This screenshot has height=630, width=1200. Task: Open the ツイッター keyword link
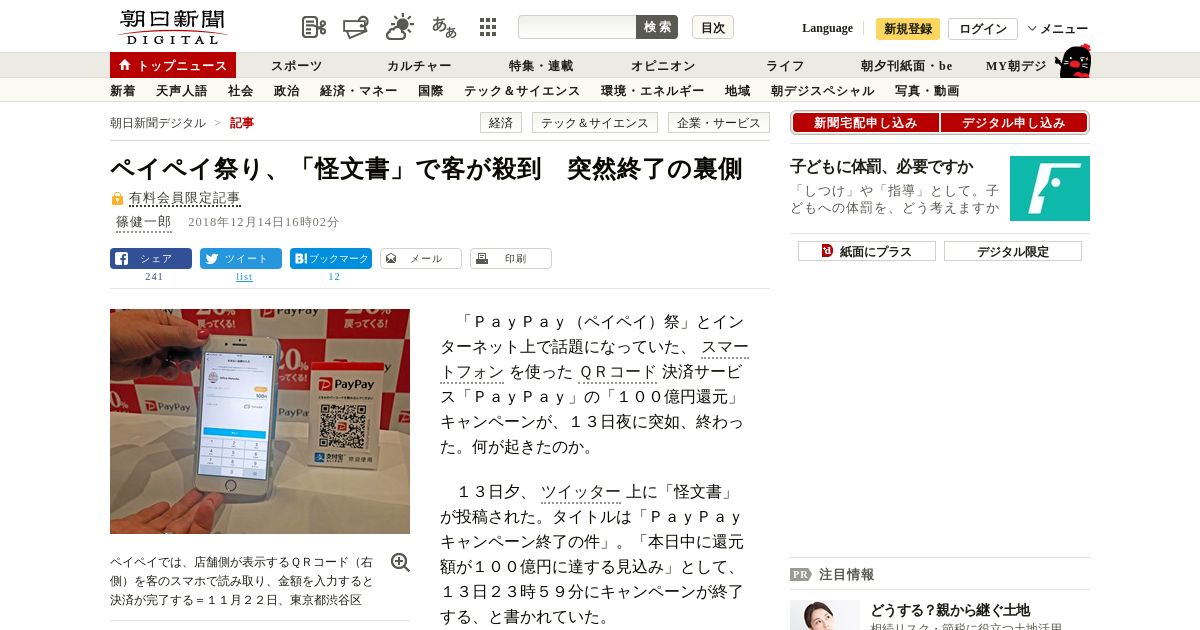(581, 492)
